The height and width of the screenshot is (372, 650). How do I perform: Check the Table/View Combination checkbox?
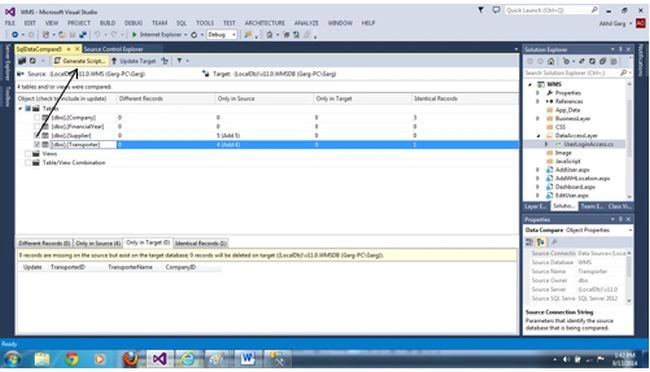[x=28, y=163]
